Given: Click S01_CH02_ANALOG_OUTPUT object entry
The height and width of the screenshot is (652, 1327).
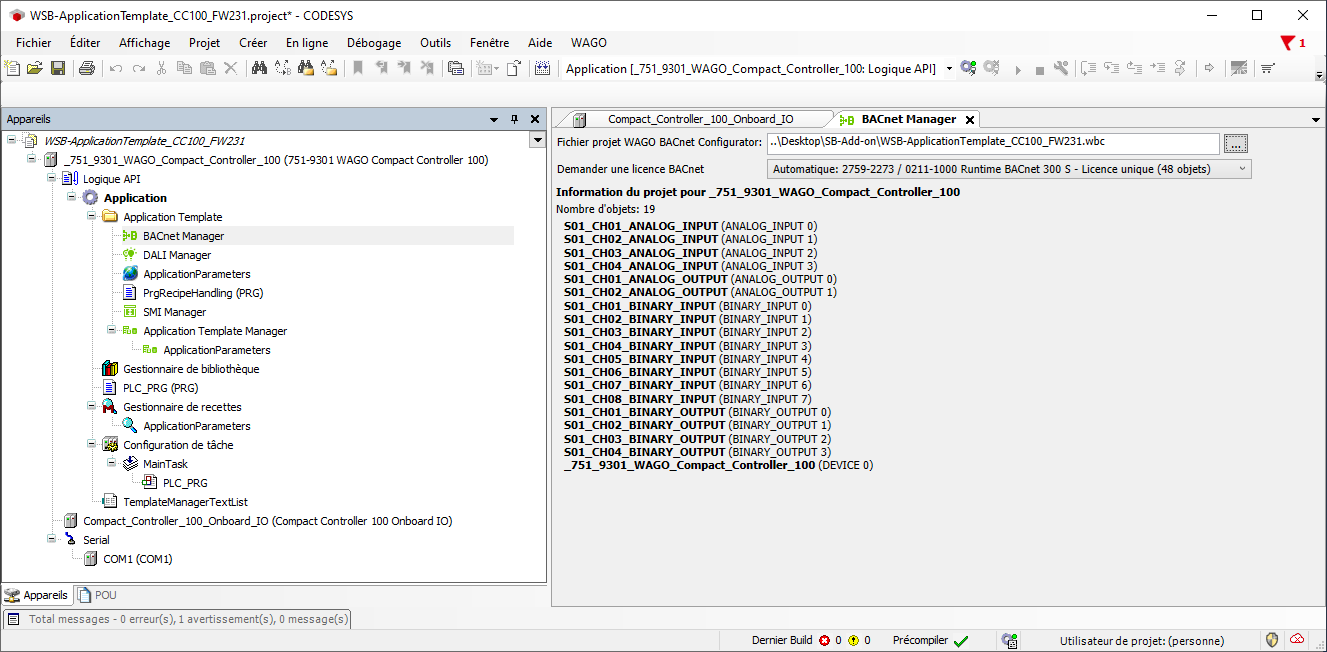Looking at the screenshot, I should [x=700, y=292].
